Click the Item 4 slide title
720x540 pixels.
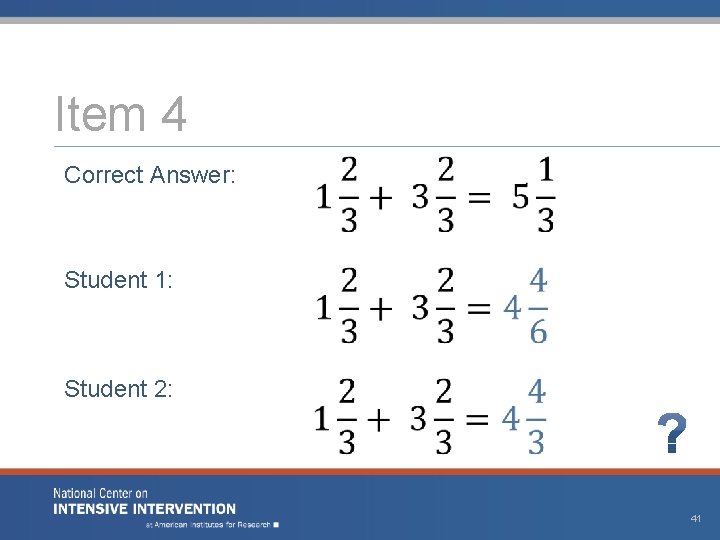121,114
